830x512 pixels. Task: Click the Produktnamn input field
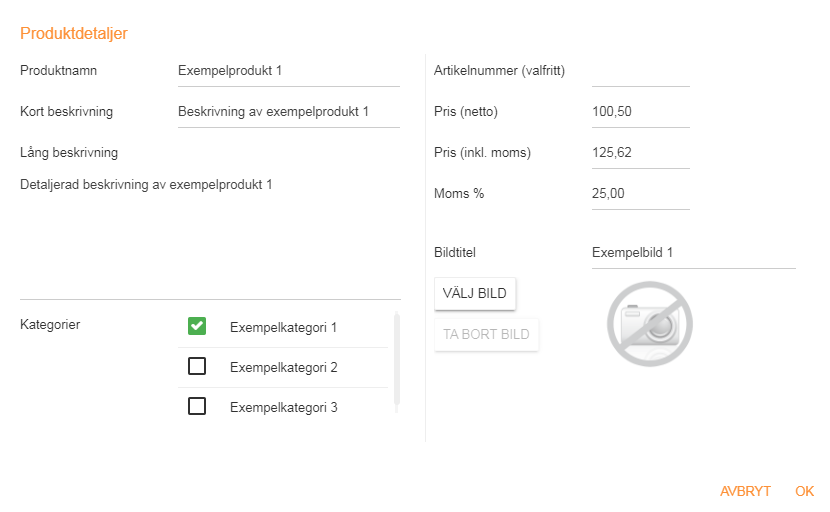point(288,71)
